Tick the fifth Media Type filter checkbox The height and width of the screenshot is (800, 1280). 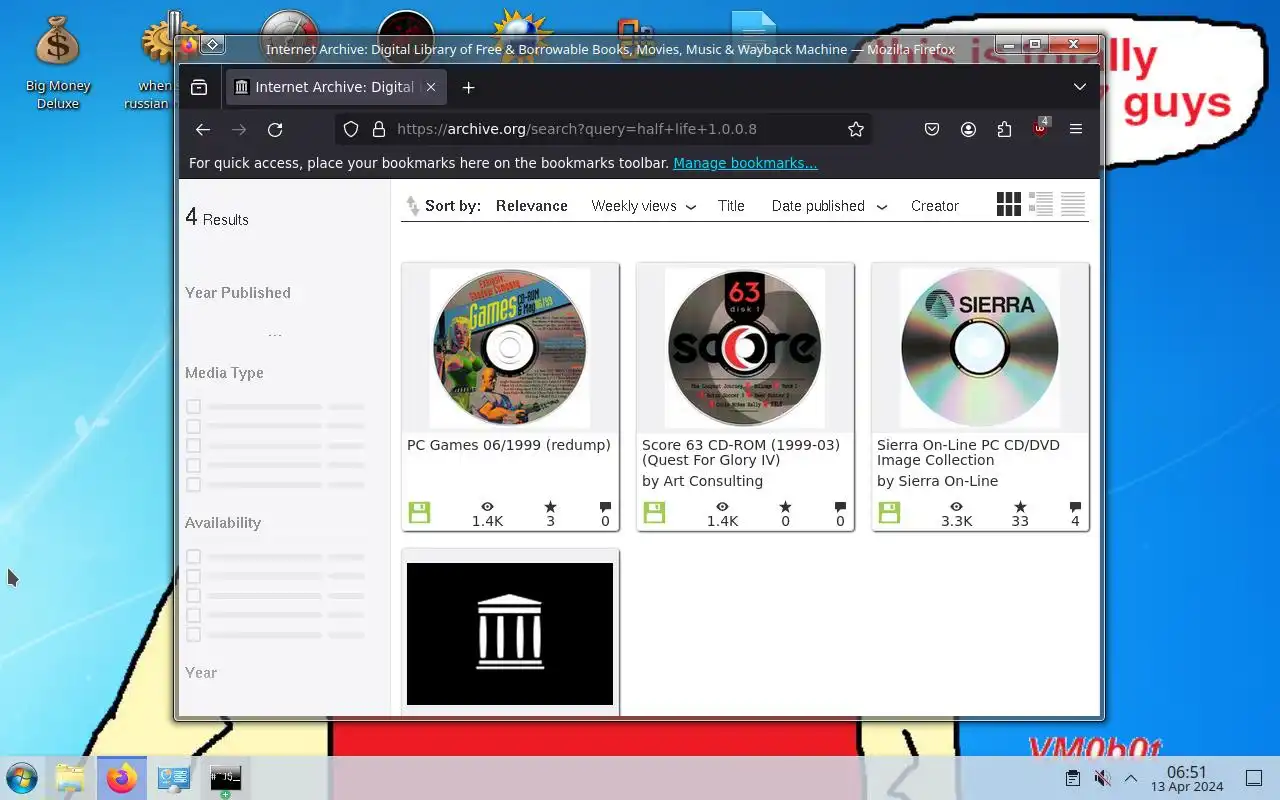point(193,485)
